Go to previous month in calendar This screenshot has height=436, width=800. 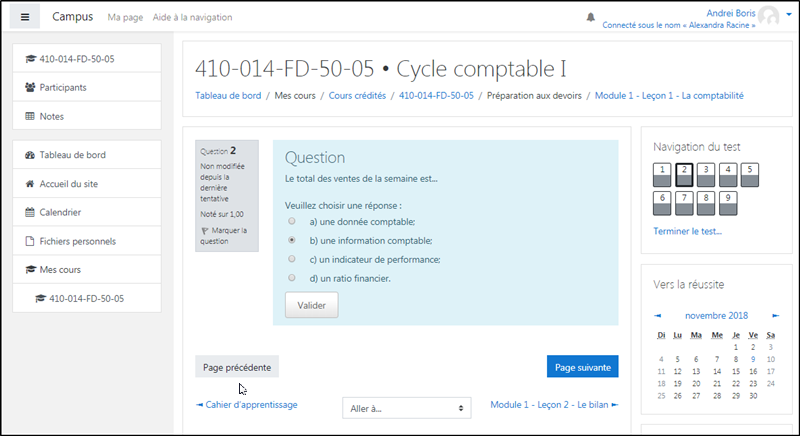(657, 315)
